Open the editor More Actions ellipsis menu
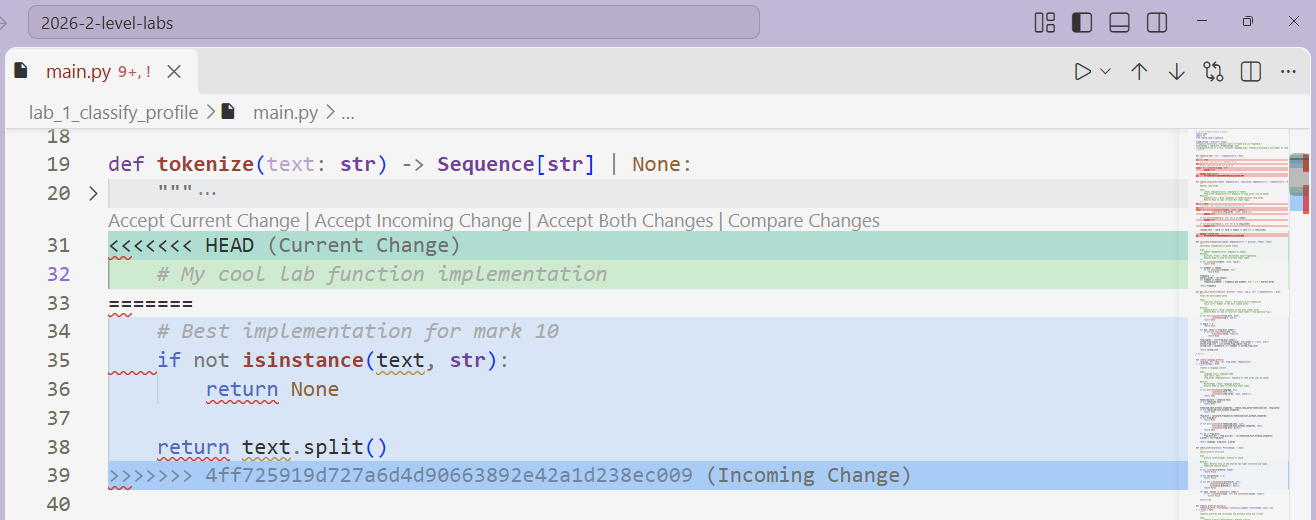The height and width of the screenshot is (520, 1316). (1288, 71)
